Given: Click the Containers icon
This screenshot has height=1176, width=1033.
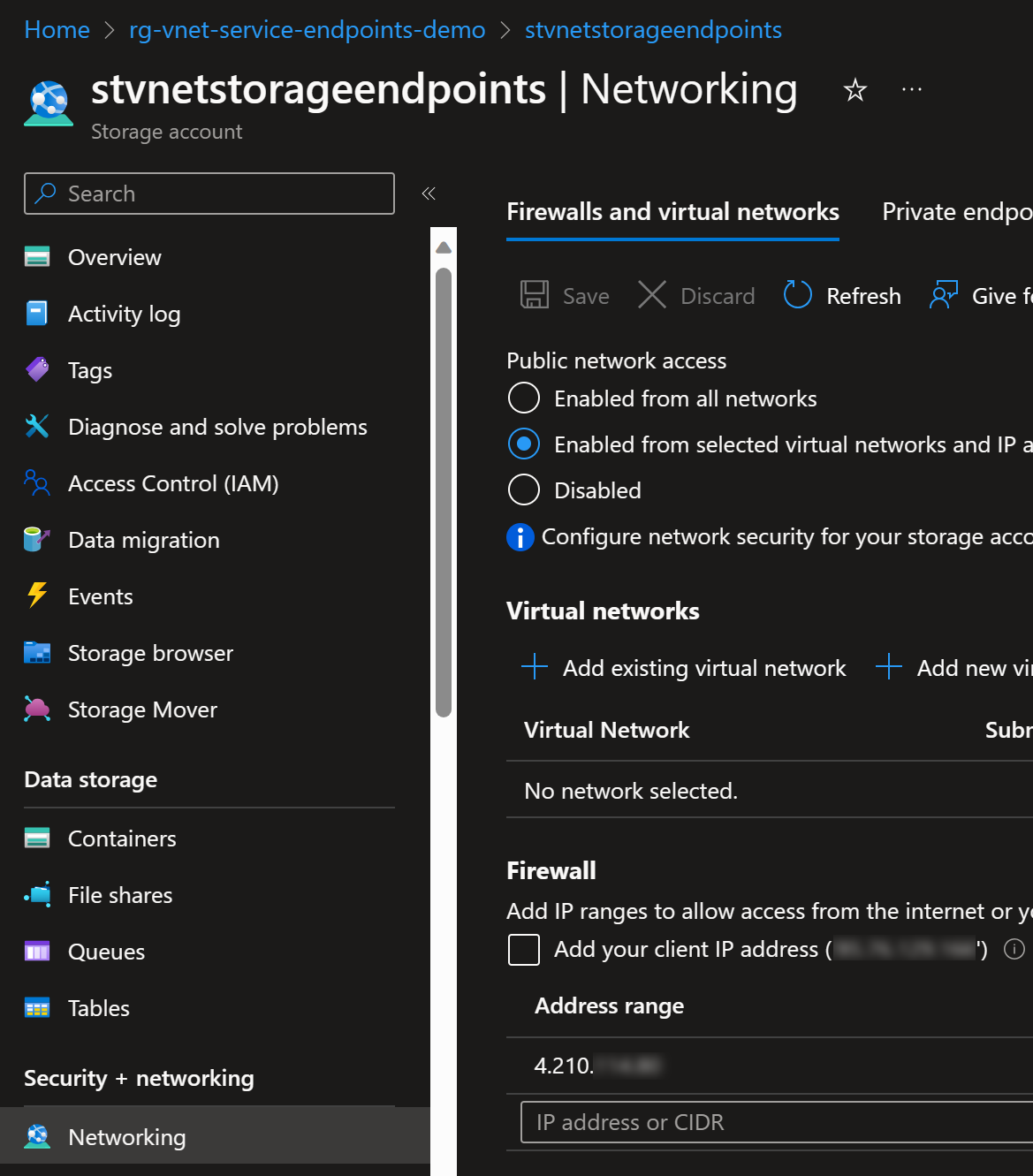Looking at the screenshot, I should 37,838.
